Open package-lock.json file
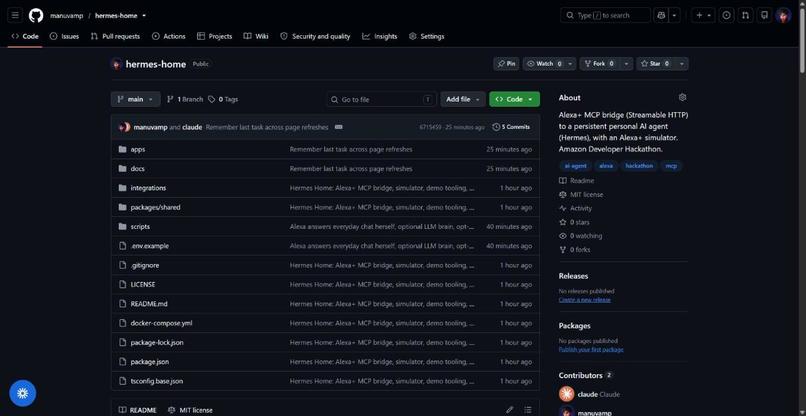806x416 pixels. [157, 342]
